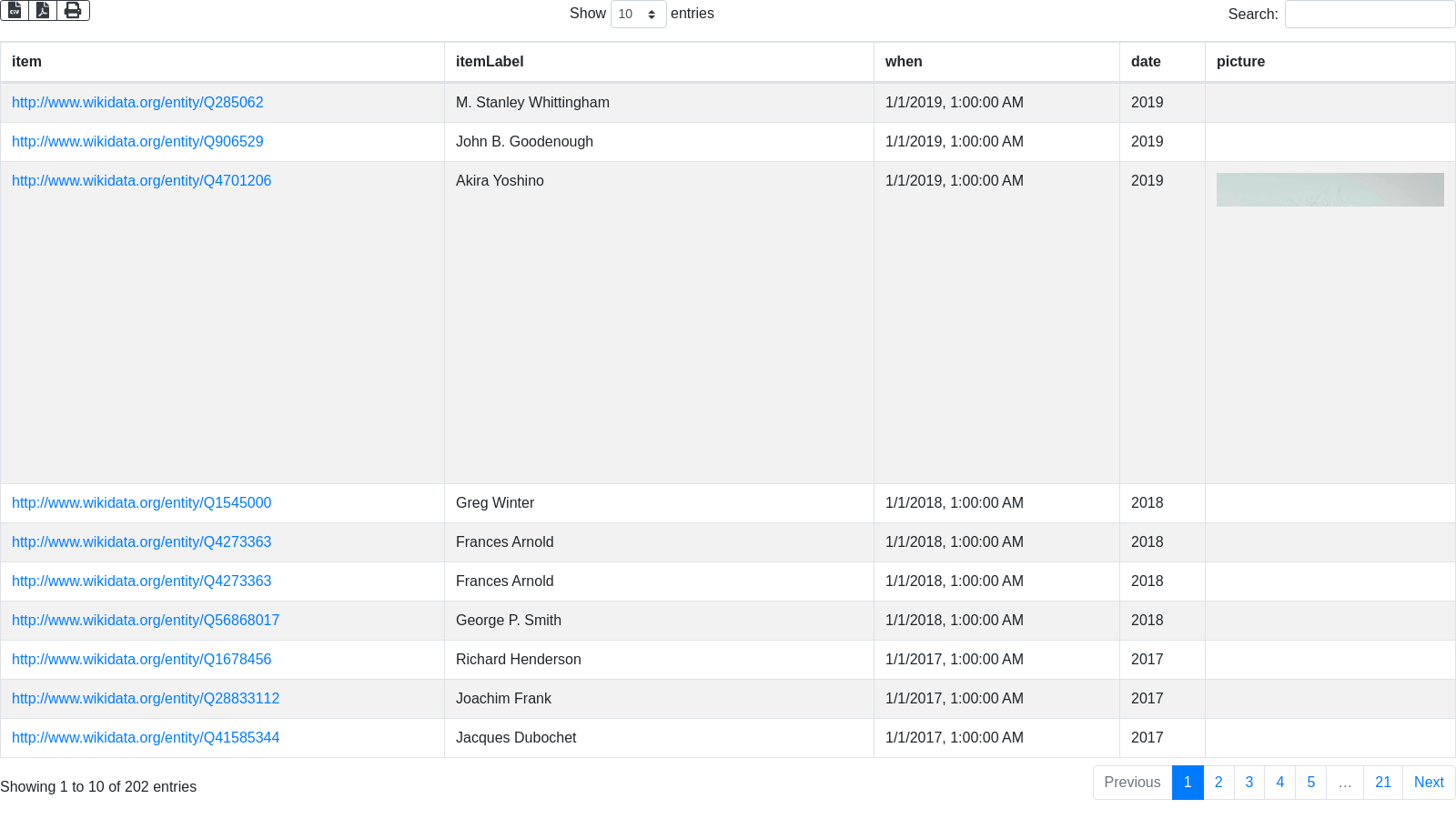Jump to last page 21
Viewport: 1456px width, 819px height.
pos(1382,783)
